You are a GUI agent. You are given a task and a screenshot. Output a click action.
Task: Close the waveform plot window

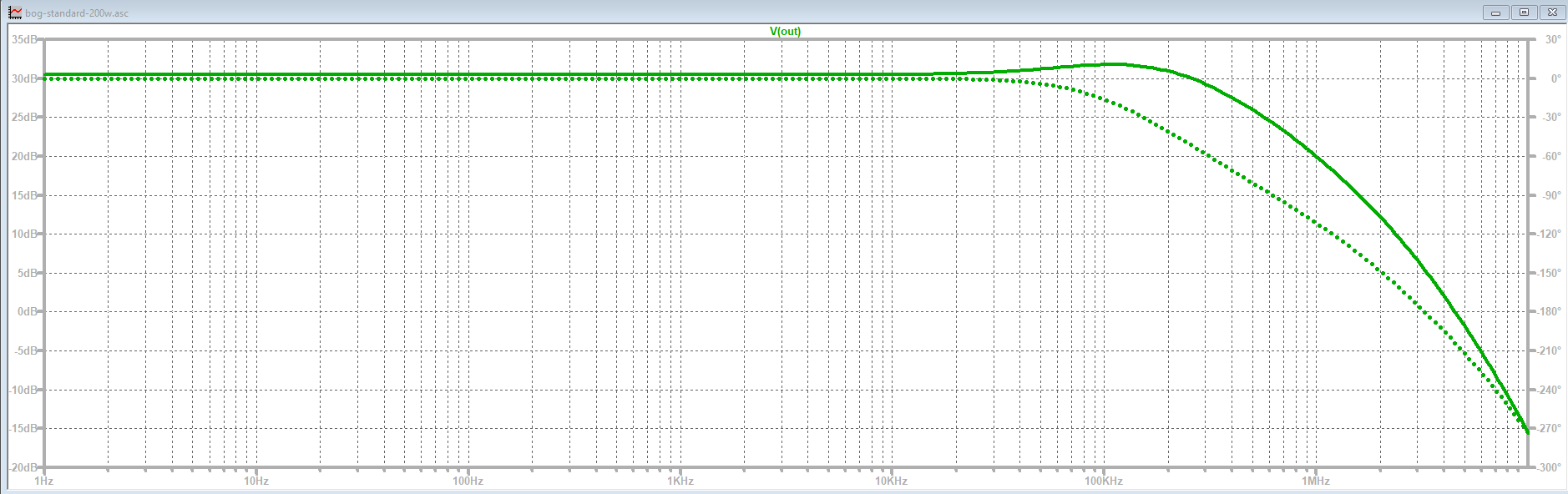click(1552, 13)
